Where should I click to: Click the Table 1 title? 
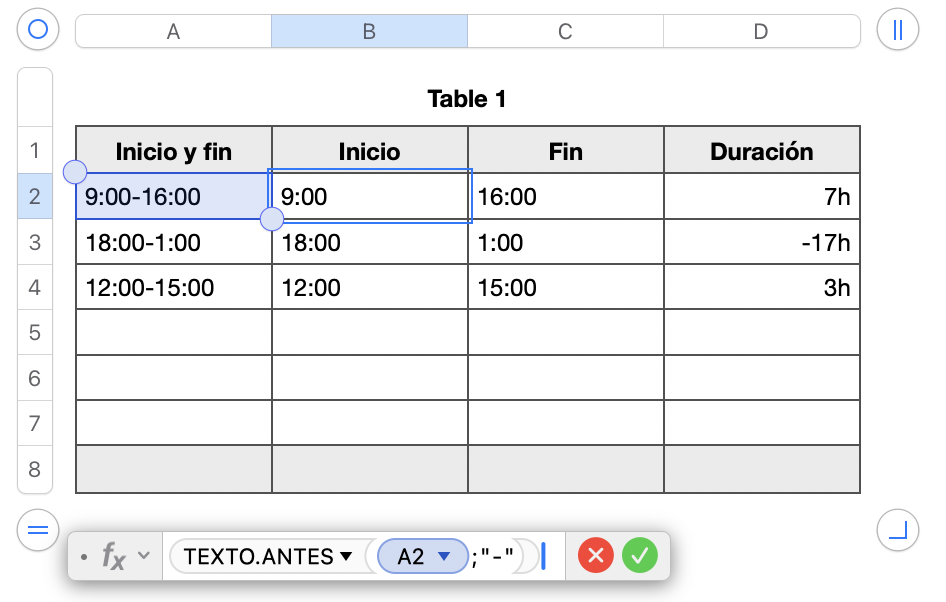click(x=467, y=99)
